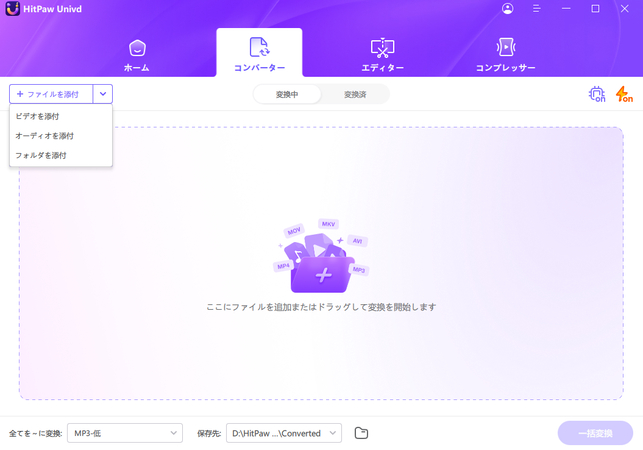Viewport: 643px width, 450px height.
Task: Click the drag-files-here hint text
Action: 321,307
